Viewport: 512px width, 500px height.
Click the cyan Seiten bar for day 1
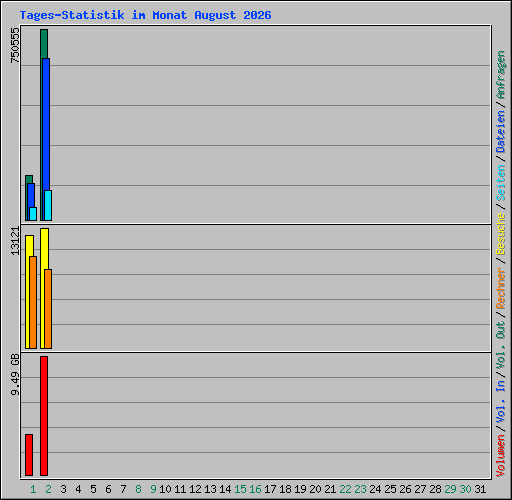click(33, 214)
